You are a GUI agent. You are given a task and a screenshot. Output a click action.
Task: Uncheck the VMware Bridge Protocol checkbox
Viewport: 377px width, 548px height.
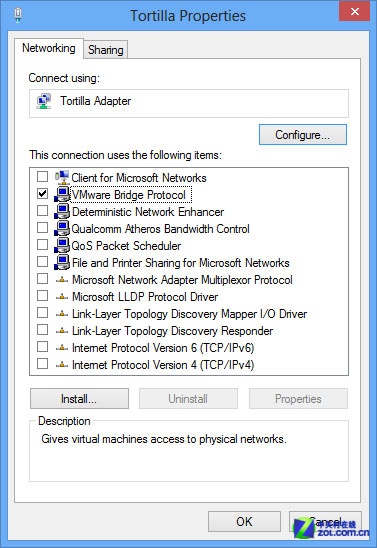[42, 193]
